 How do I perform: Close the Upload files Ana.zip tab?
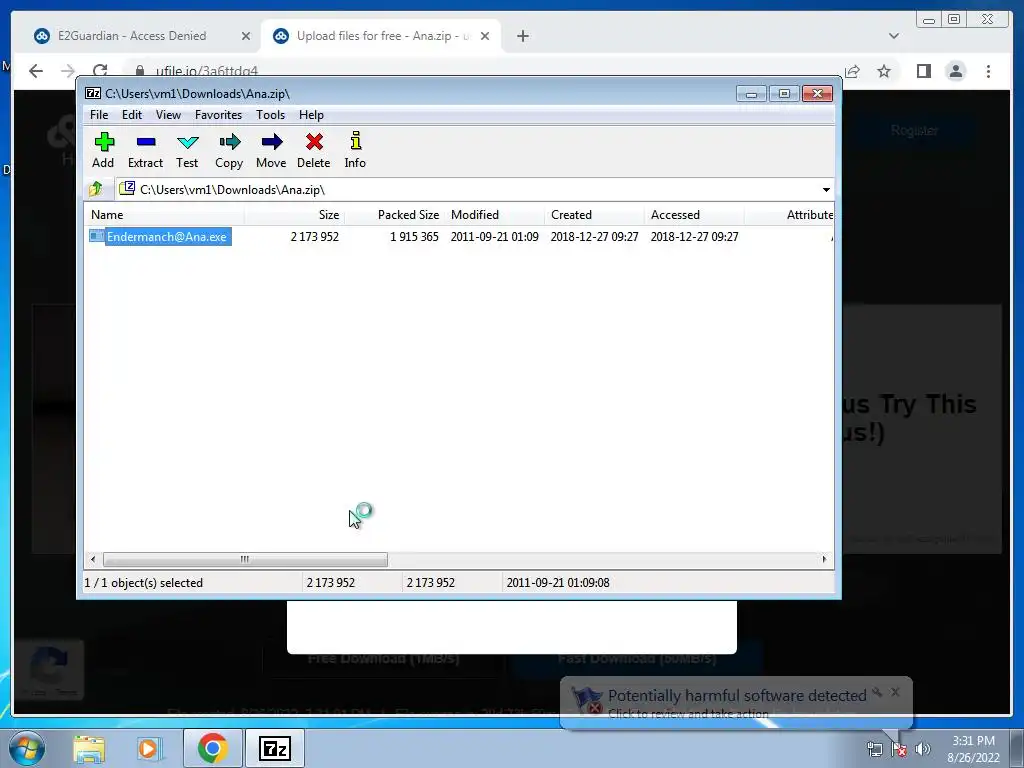(x=485, y=36)
